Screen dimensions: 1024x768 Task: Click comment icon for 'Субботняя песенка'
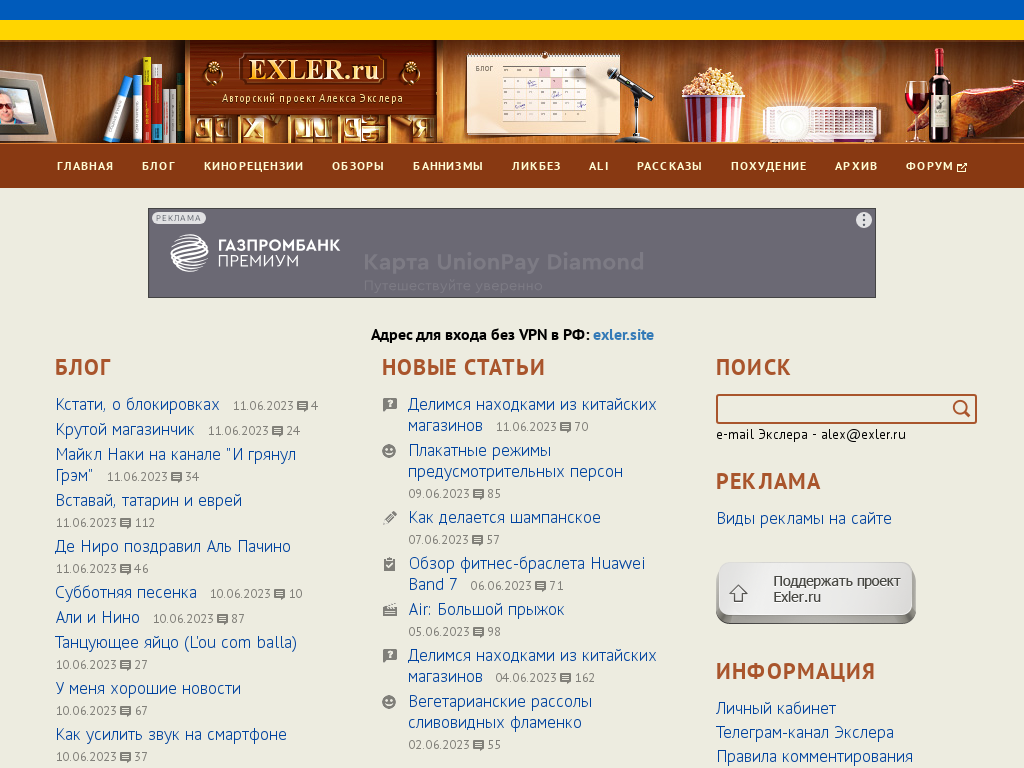(x=280, y=594)
